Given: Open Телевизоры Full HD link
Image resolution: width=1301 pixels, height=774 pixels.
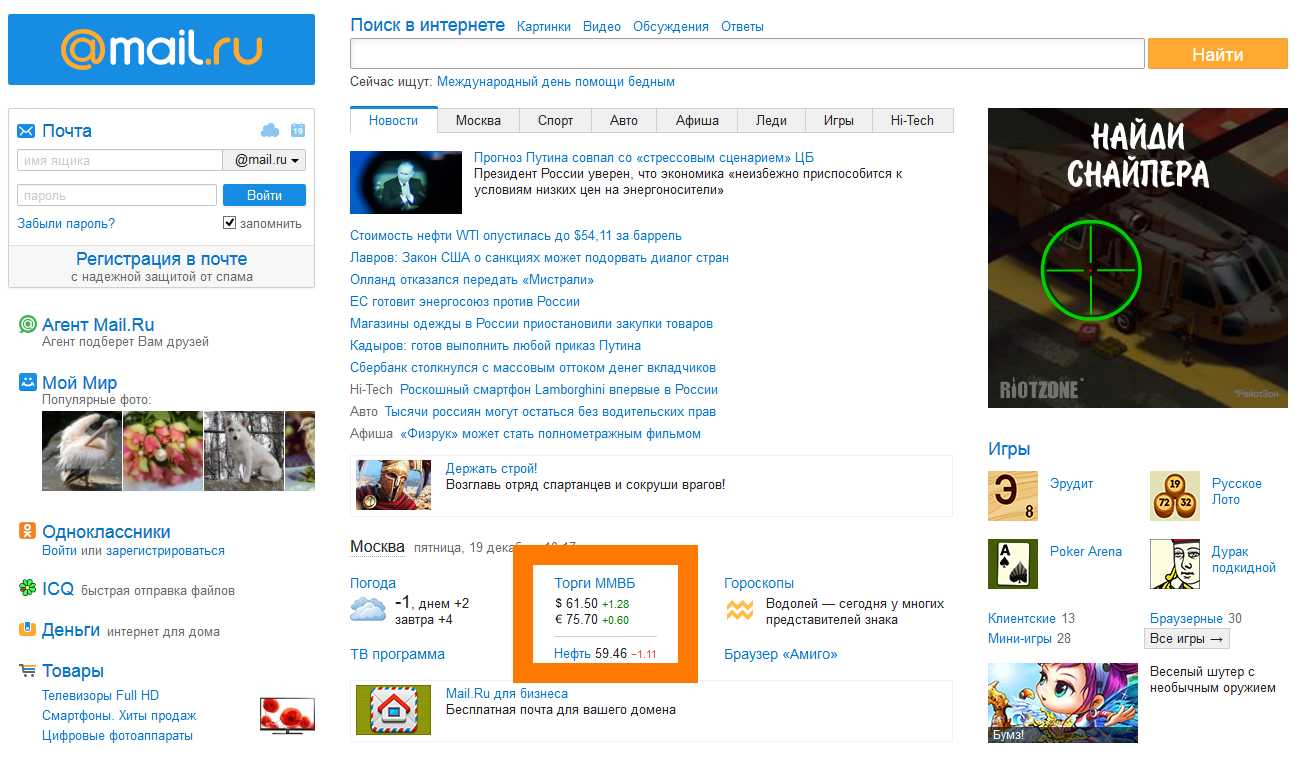Looking at the screenshot, I should coord(100,695).
